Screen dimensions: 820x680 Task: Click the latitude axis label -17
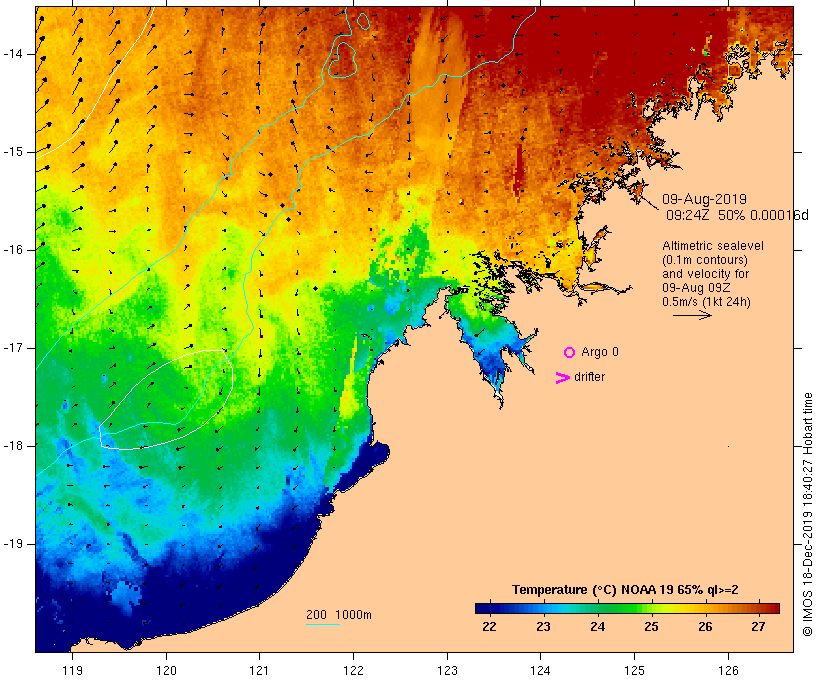point(12,348)
